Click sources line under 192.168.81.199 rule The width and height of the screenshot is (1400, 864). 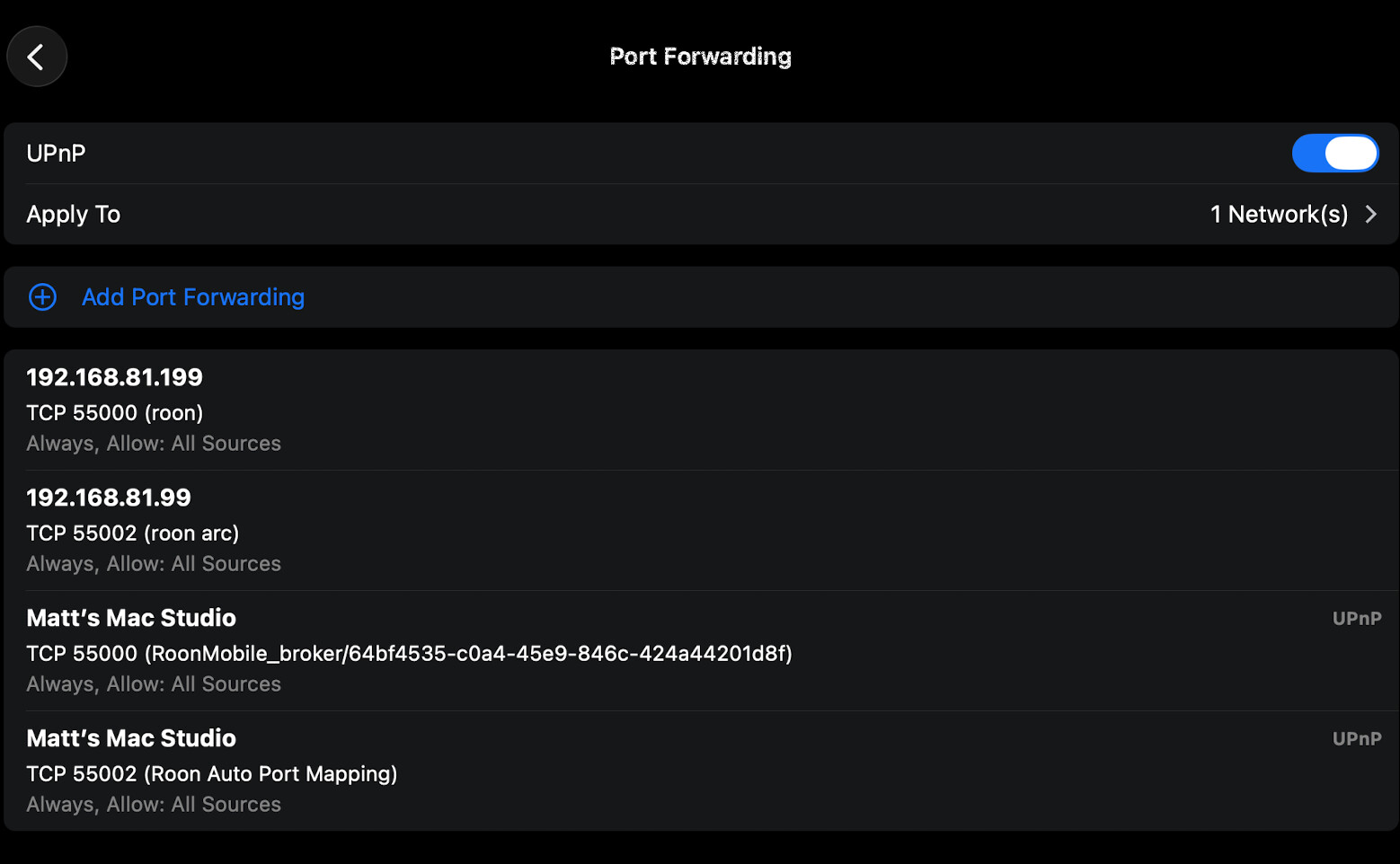(154, 444)
